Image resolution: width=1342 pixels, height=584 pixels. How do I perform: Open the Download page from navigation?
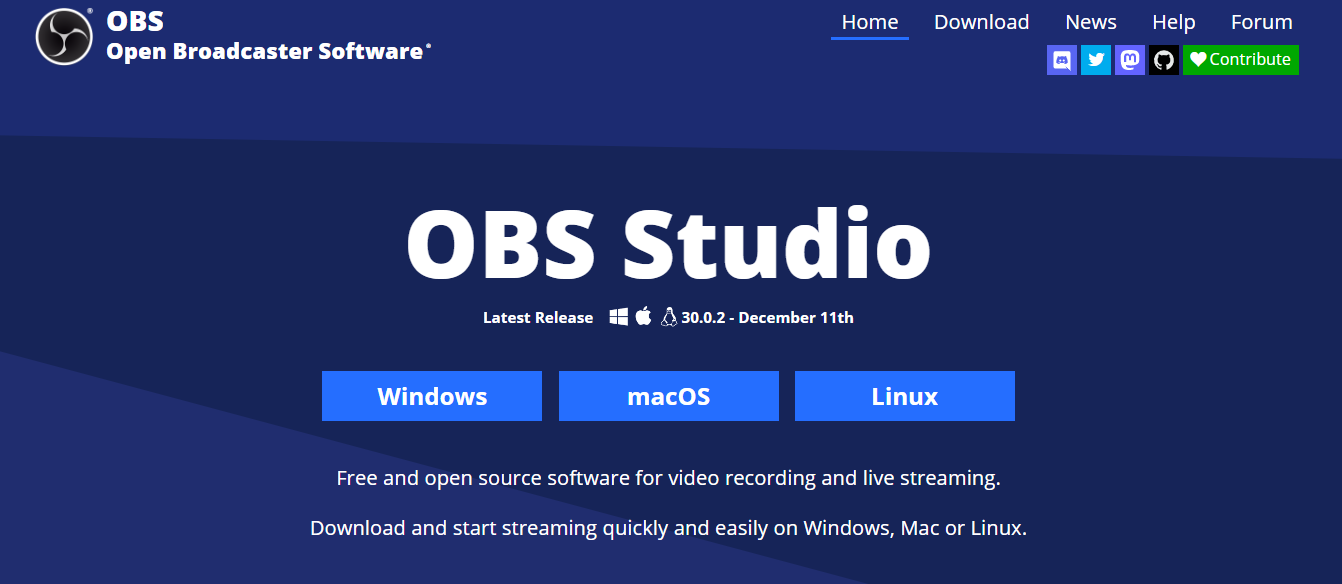(x=981, y=22)
